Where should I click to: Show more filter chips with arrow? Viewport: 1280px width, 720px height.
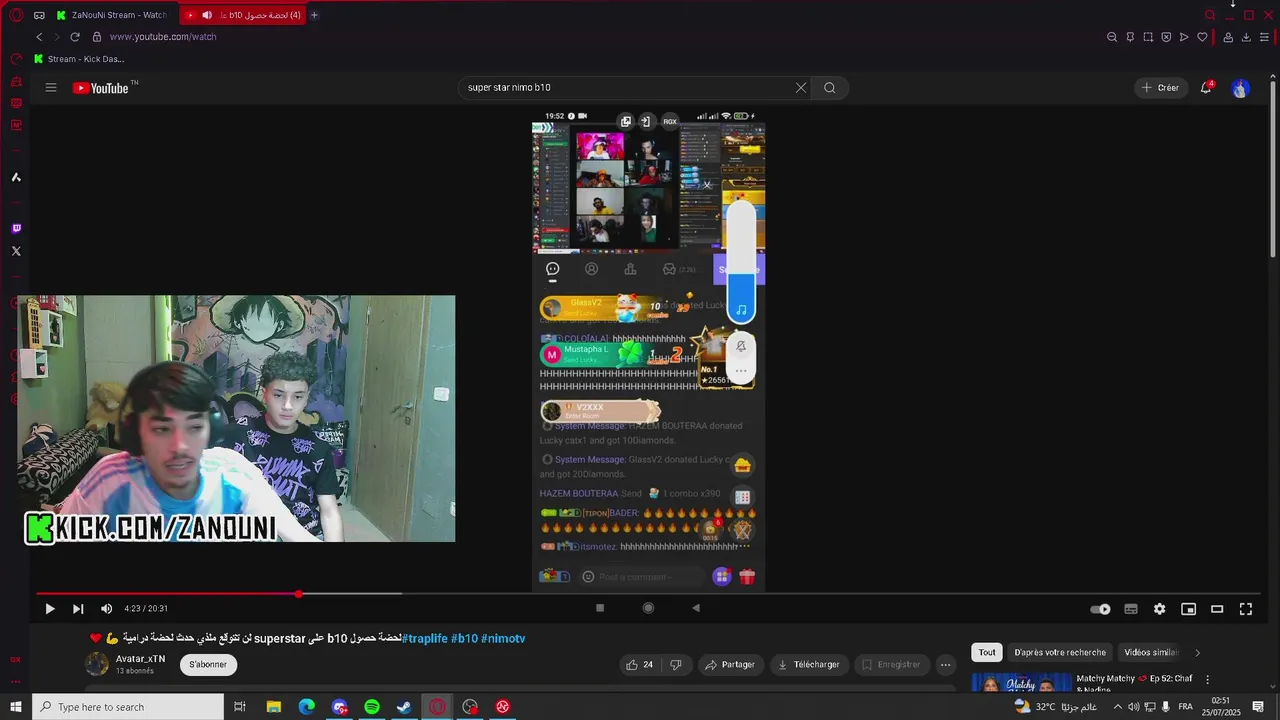pos(1197,652)
